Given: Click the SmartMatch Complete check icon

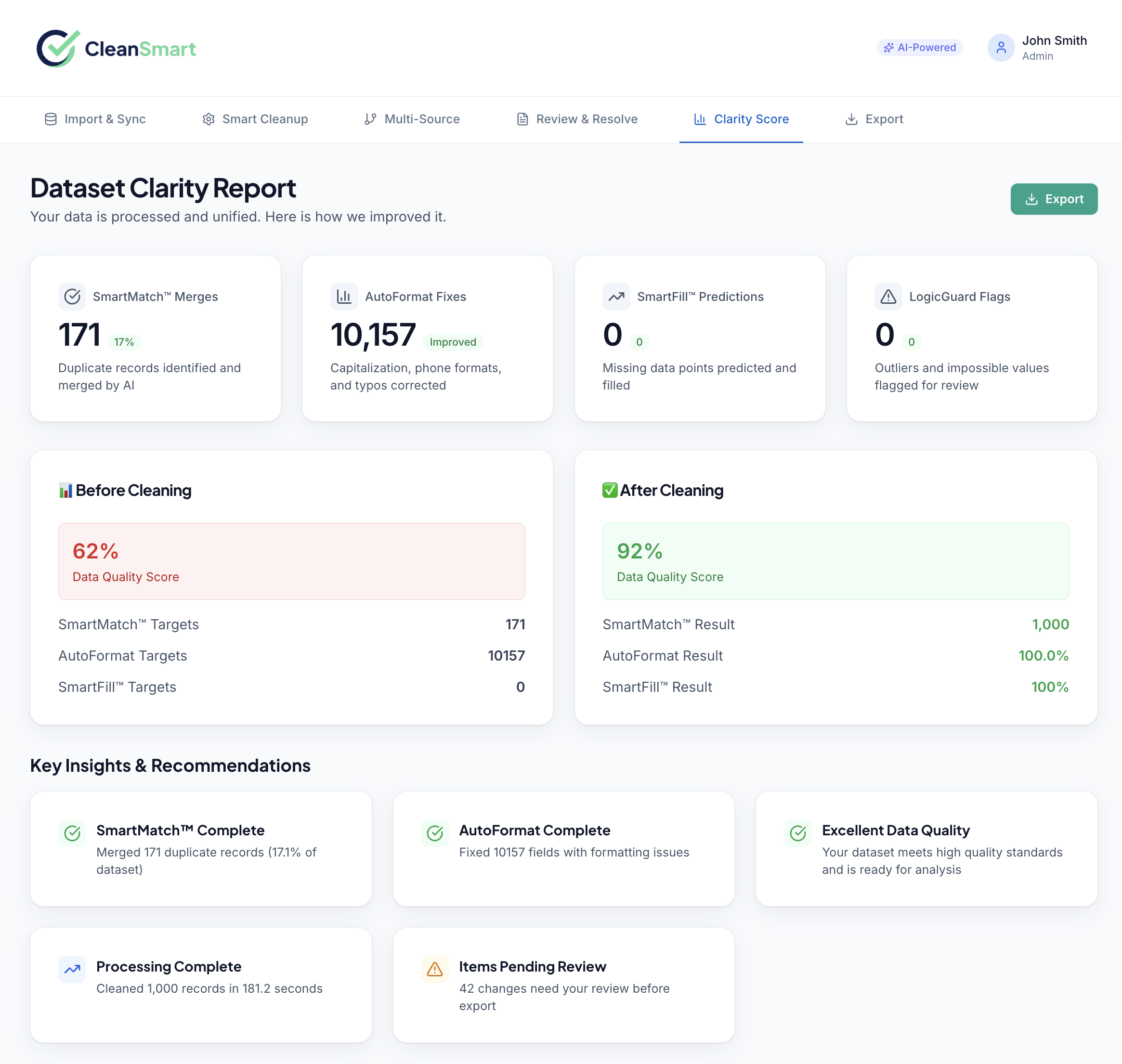Looking at the screenshot, I should tap(72, 833).
